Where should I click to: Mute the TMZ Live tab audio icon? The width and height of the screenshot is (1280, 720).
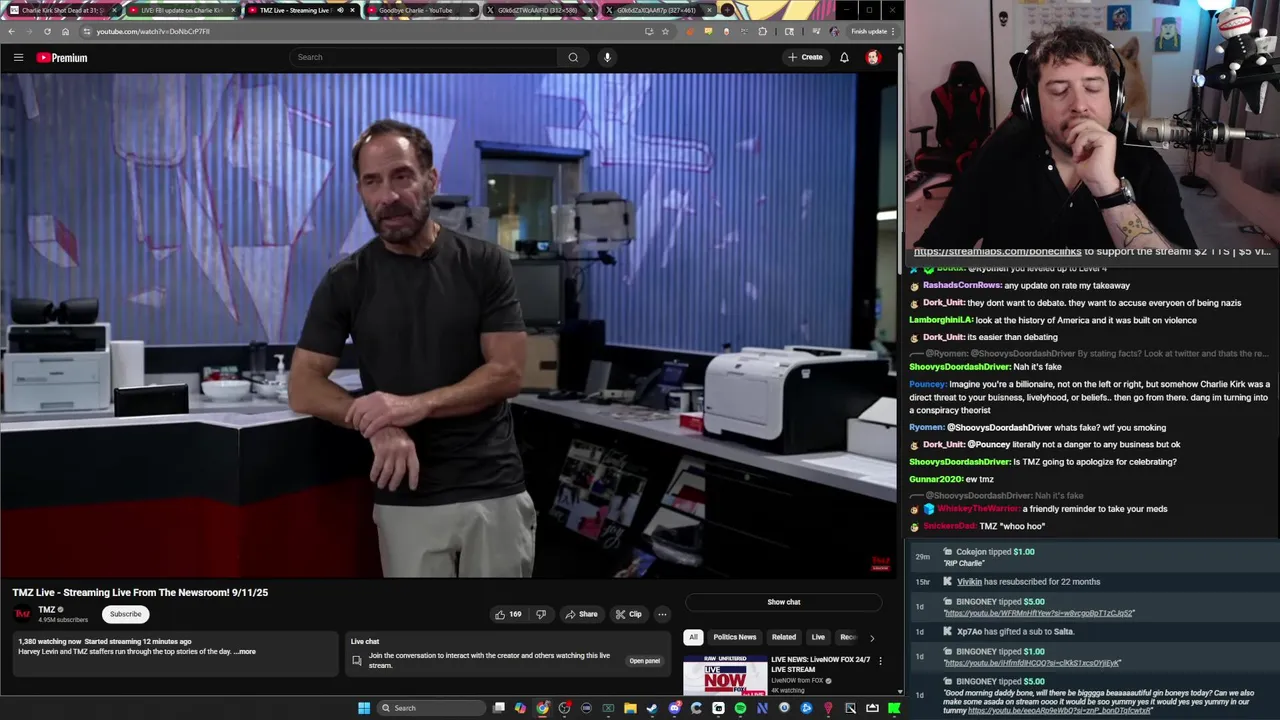point(340,10)
